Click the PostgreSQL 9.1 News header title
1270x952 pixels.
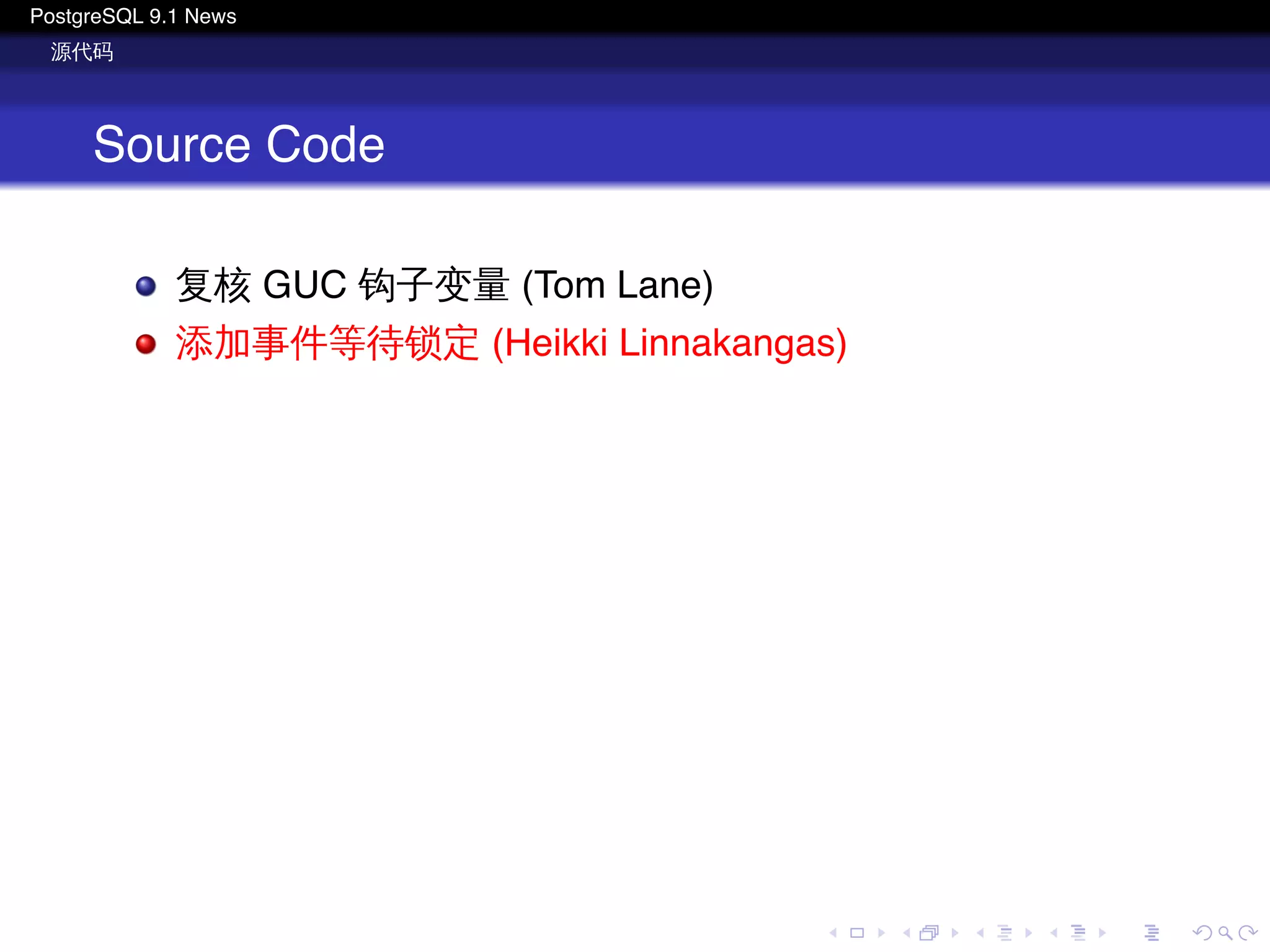coord(133,16)
